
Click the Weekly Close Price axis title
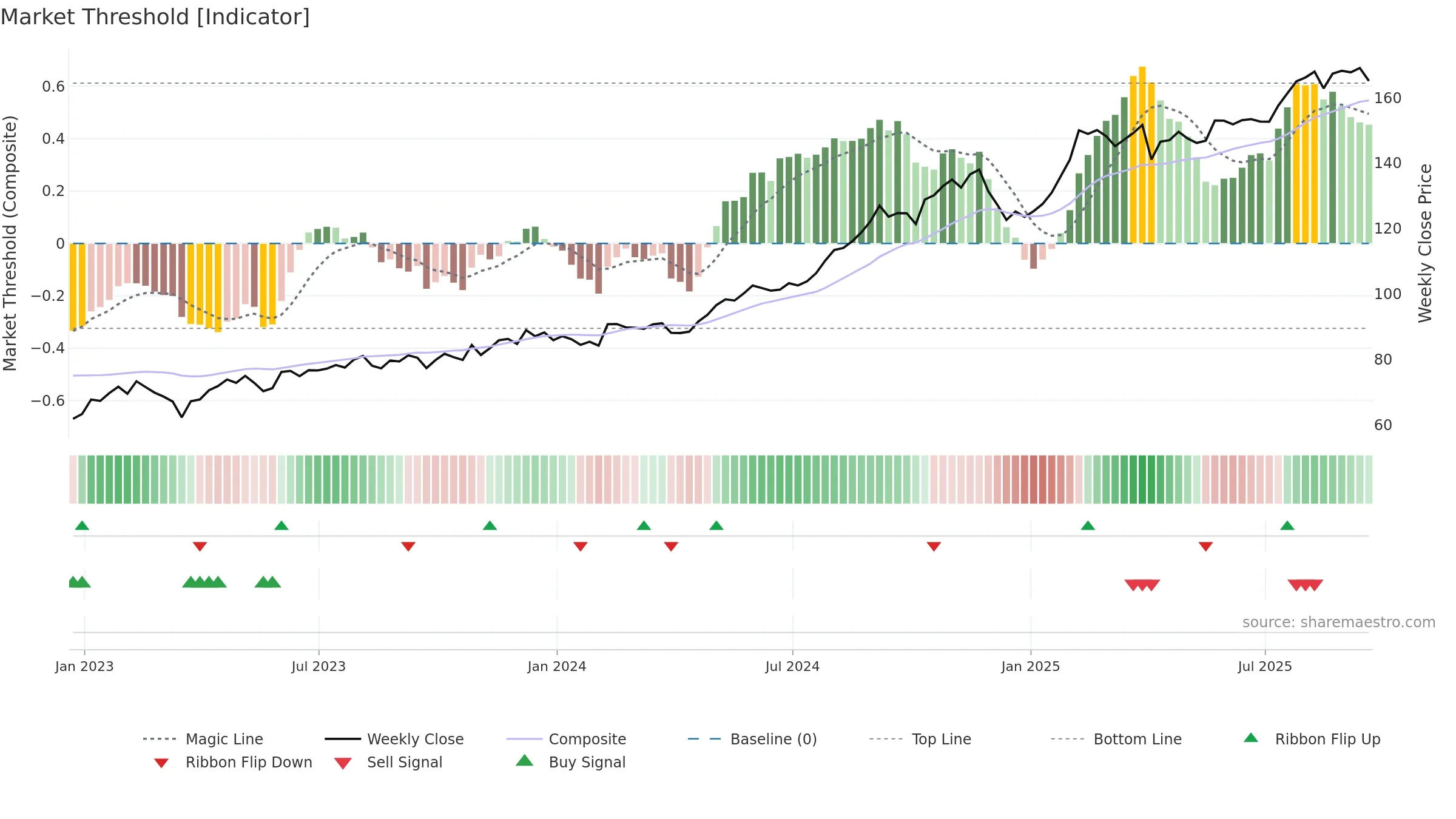coord(1425,243)
